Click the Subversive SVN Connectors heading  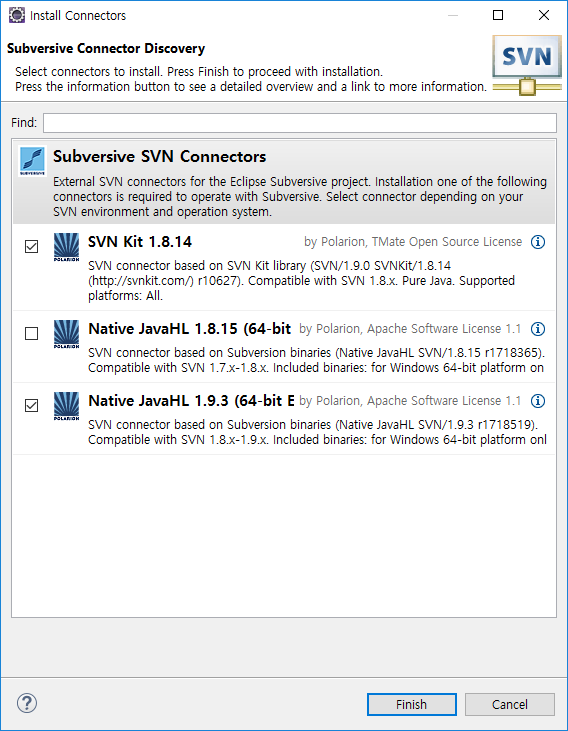(x=159, y=157)
